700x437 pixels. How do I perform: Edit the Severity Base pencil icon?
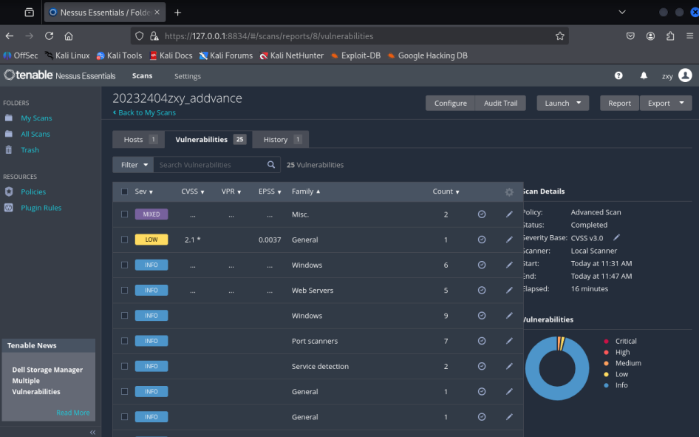click(x=617, y=237)
